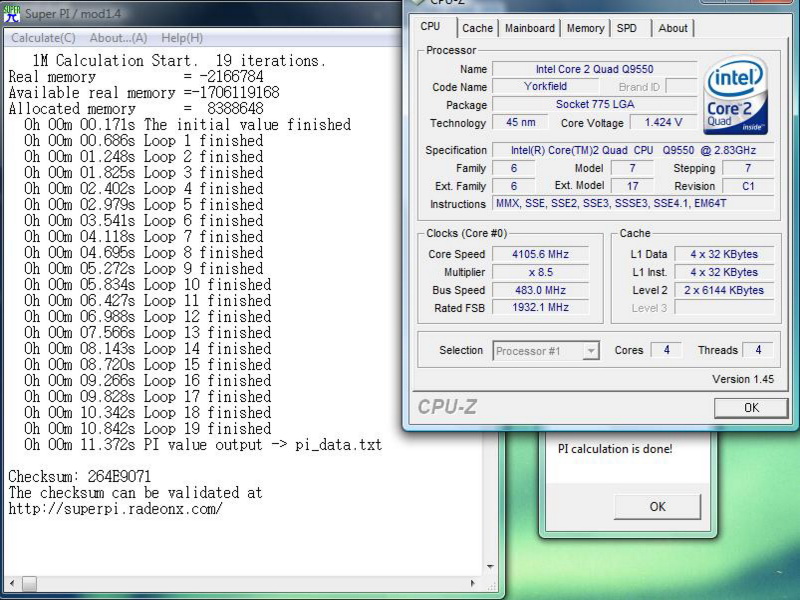Click the Intel Core 2 Quad logo
The image size is (800, 600).
tap(735, 95)
